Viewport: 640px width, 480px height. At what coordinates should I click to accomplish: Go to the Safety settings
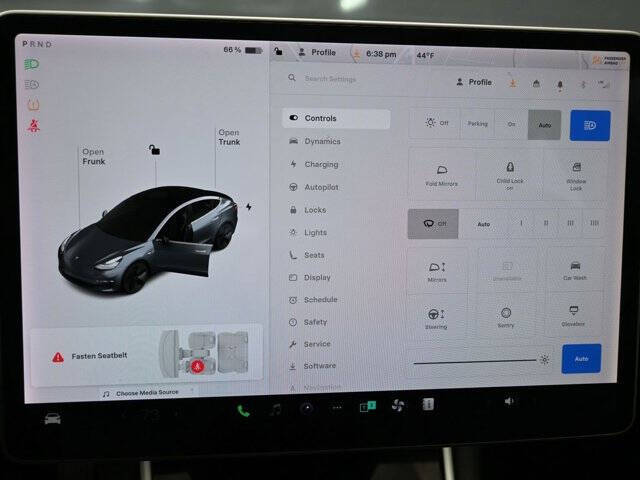308,322
